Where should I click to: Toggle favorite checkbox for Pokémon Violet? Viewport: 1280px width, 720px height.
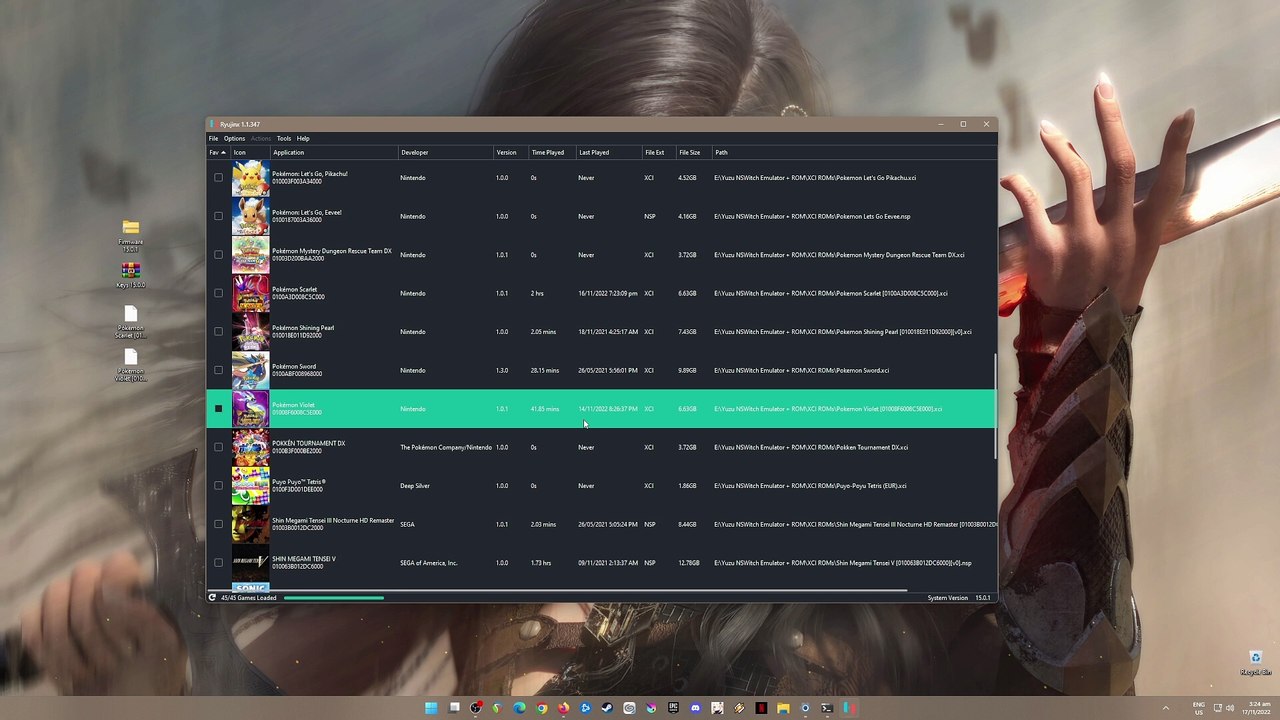[218, 409]
